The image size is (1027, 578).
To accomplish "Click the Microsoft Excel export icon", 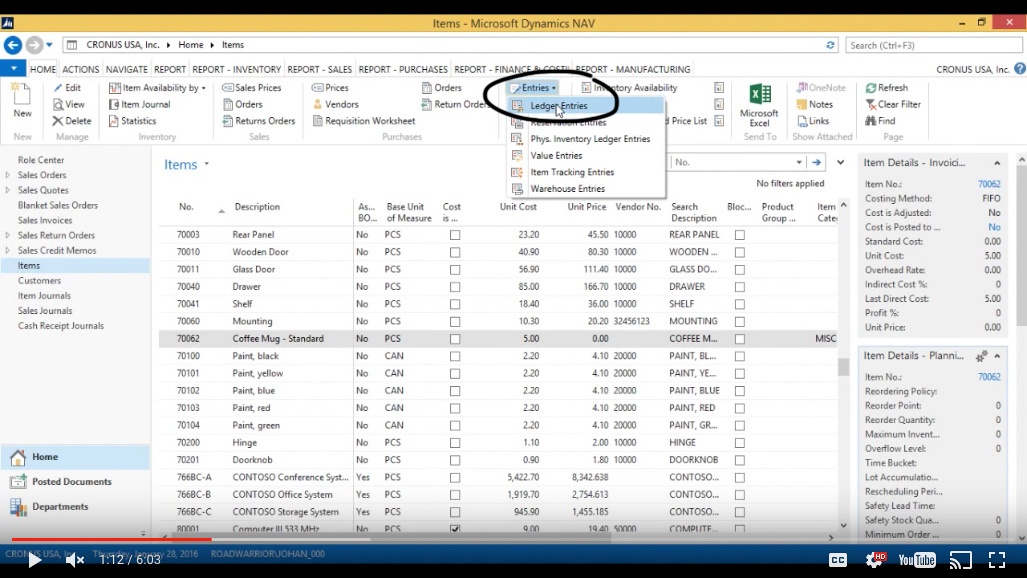I will pyautogui.click(x=759, y=100).
